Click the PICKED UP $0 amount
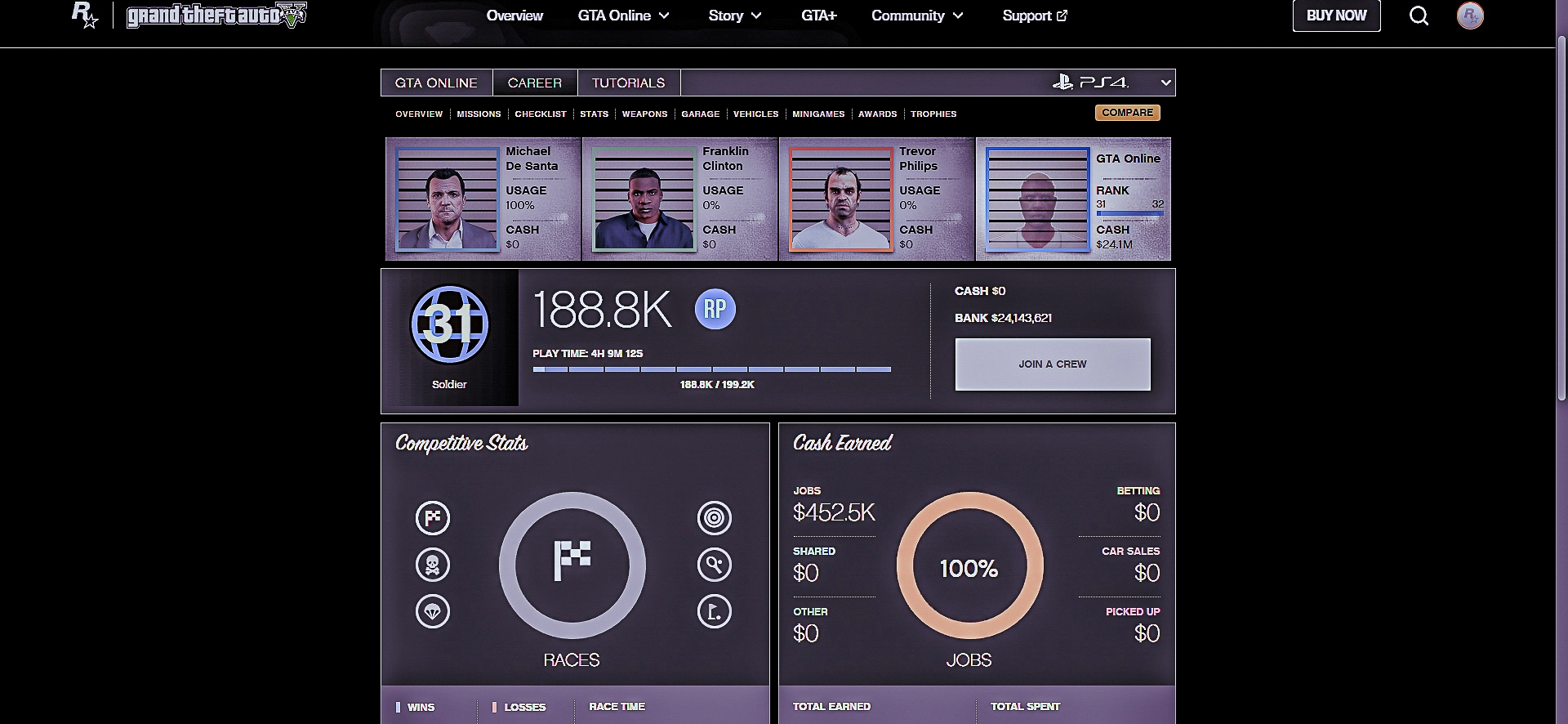The height and width of the screenshot is (724, 1568). click(1147, 633)
